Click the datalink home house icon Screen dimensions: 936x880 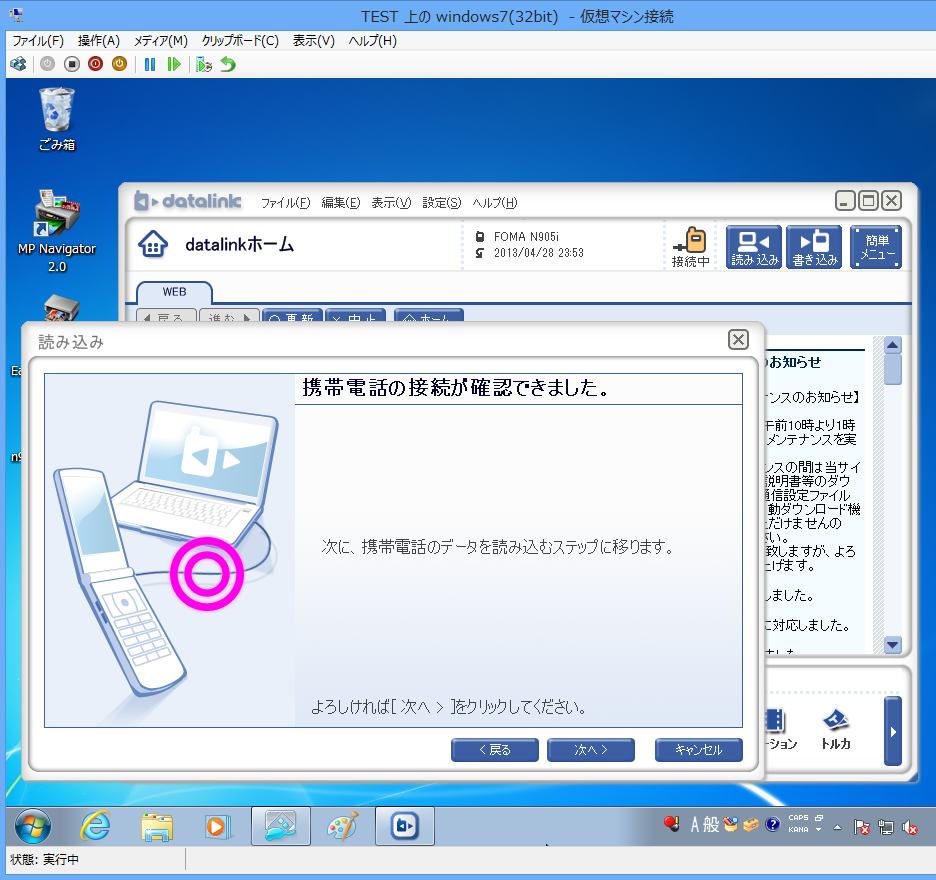(153, 244)
